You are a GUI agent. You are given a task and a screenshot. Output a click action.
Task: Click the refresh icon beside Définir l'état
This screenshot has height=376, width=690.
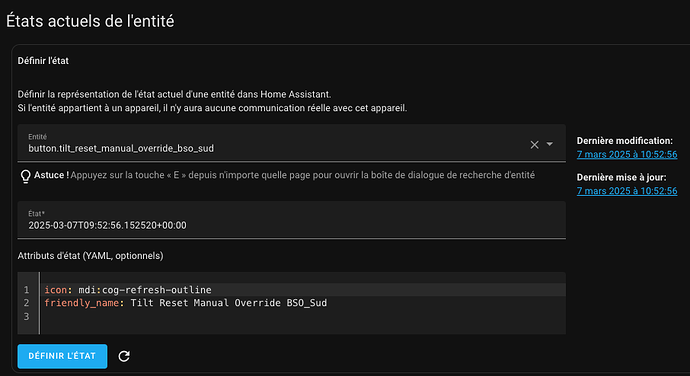coord(124,356)
